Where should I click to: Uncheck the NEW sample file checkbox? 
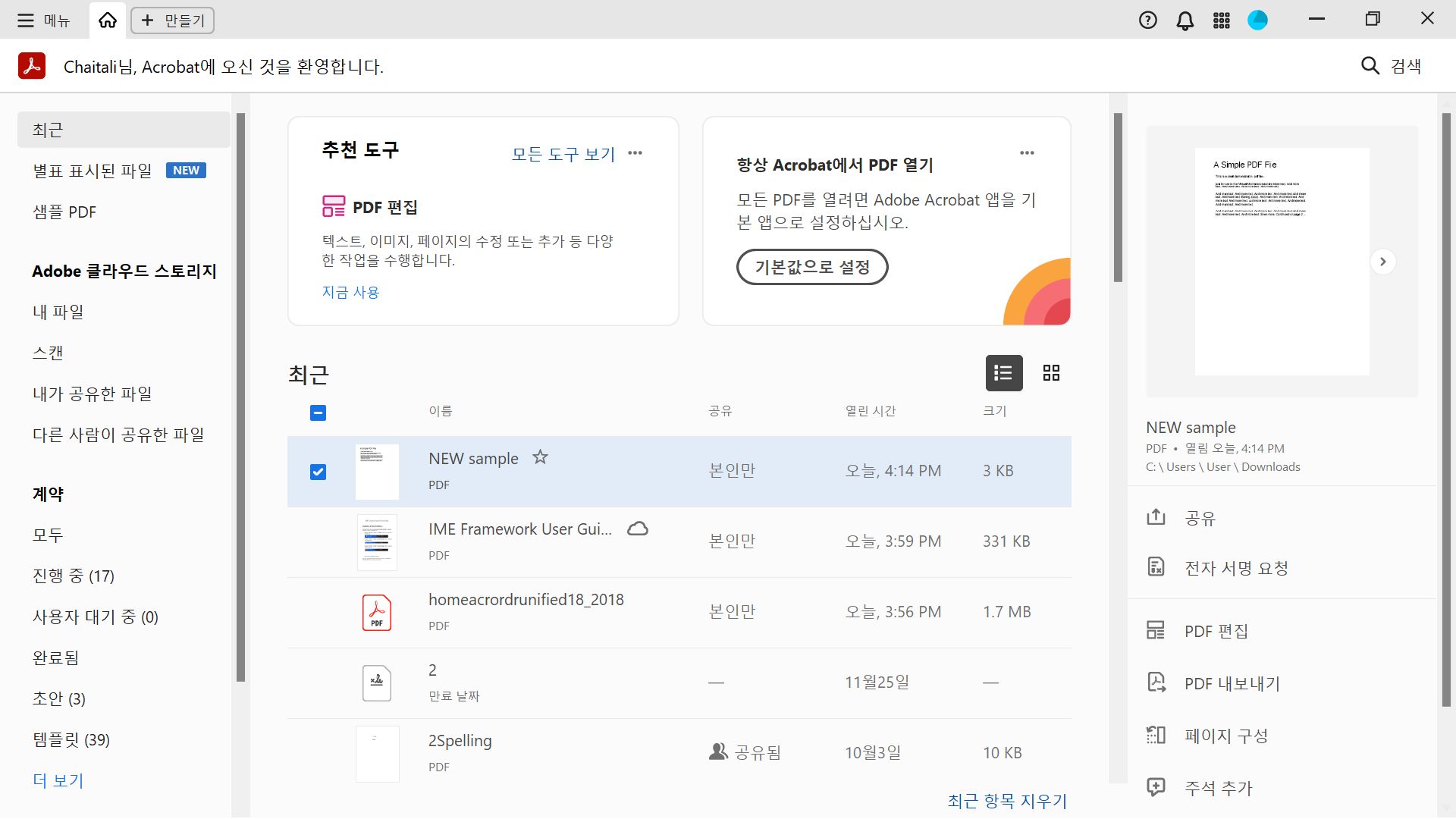tap(318, 471)
